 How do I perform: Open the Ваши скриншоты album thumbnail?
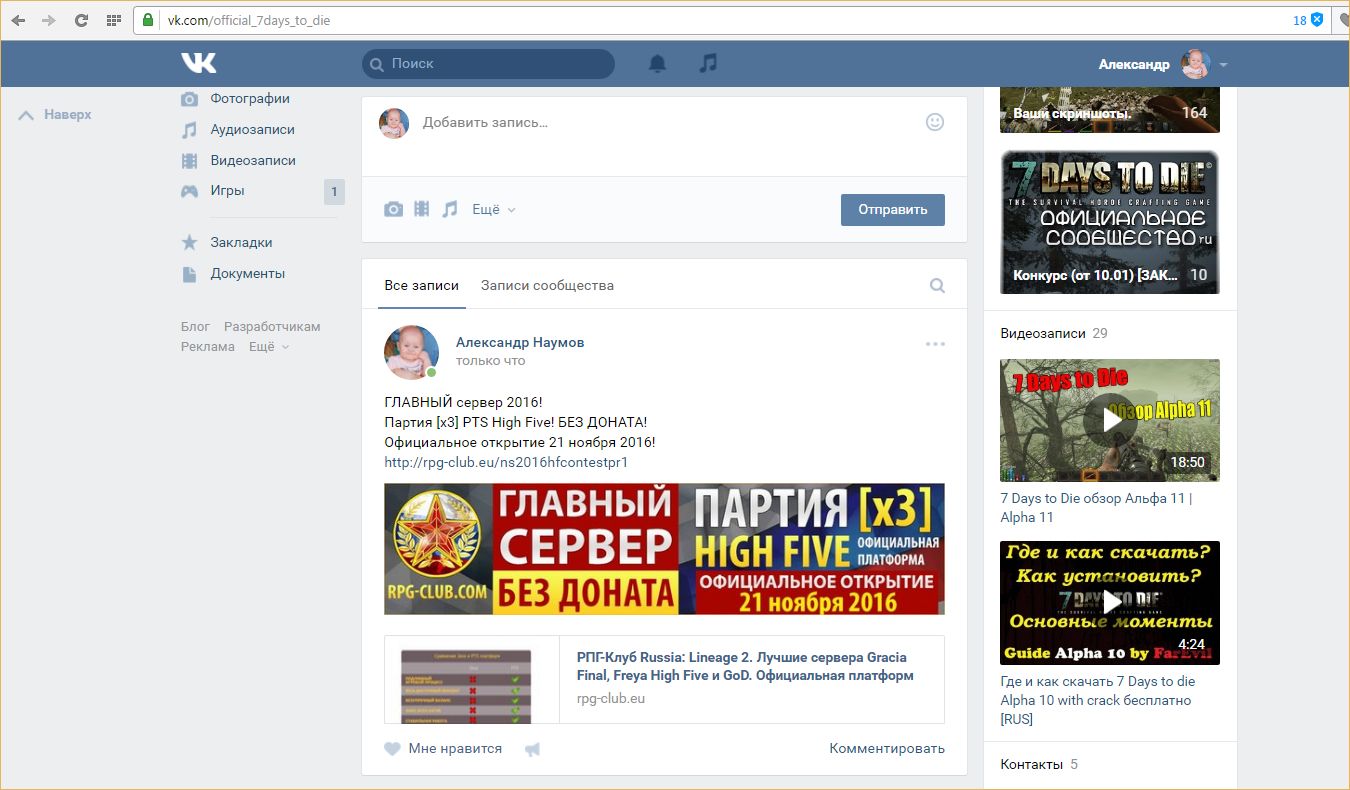pyautogui.click(x=1110, y=110)
